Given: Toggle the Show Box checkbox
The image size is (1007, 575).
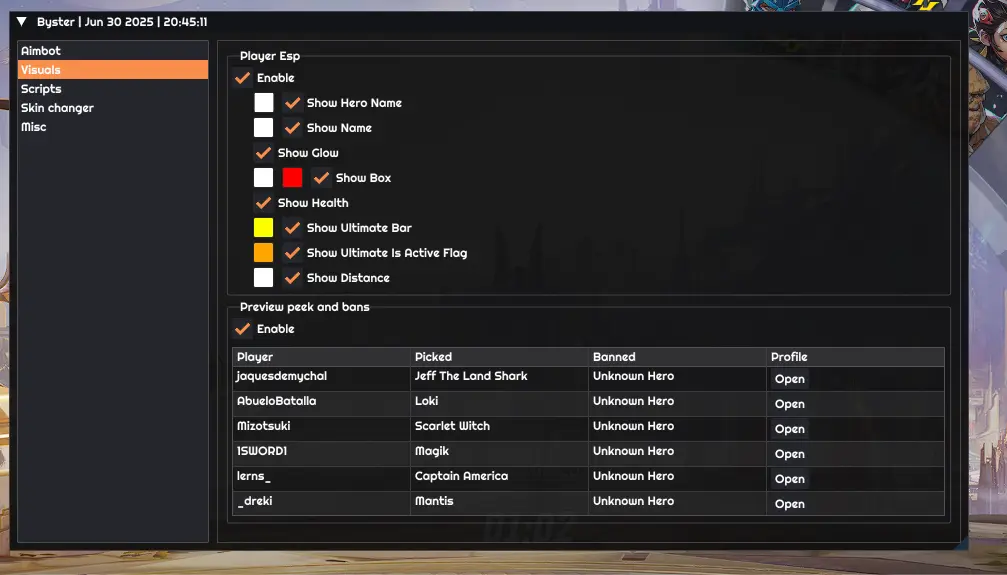Looking at the screenshot, I should tap(321, 178).
